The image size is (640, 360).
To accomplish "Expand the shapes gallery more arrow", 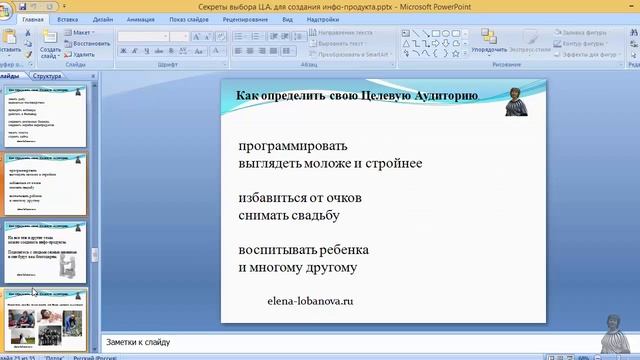I will 465,53.
